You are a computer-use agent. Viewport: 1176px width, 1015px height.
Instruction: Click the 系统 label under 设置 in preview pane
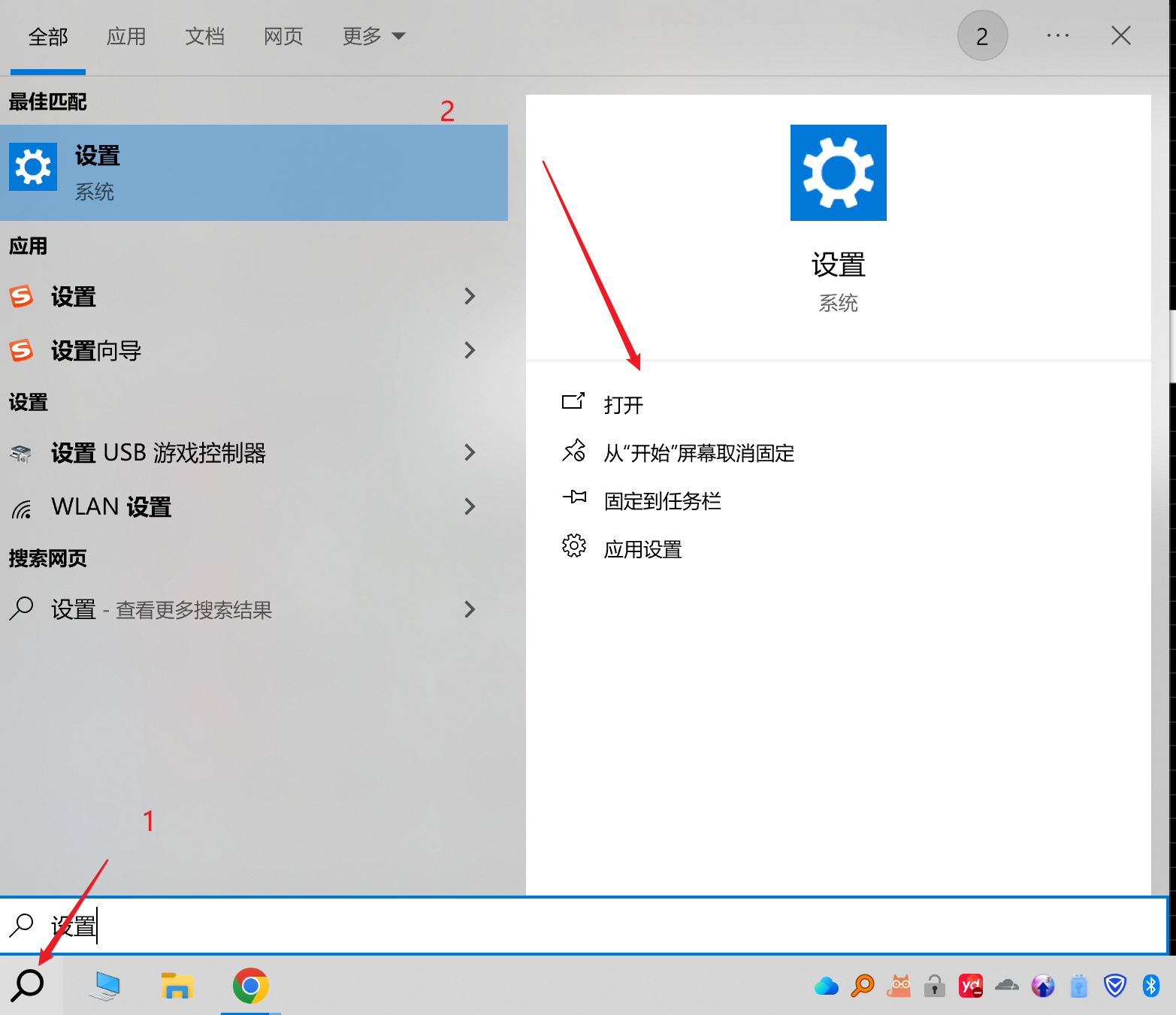(838, 303)
